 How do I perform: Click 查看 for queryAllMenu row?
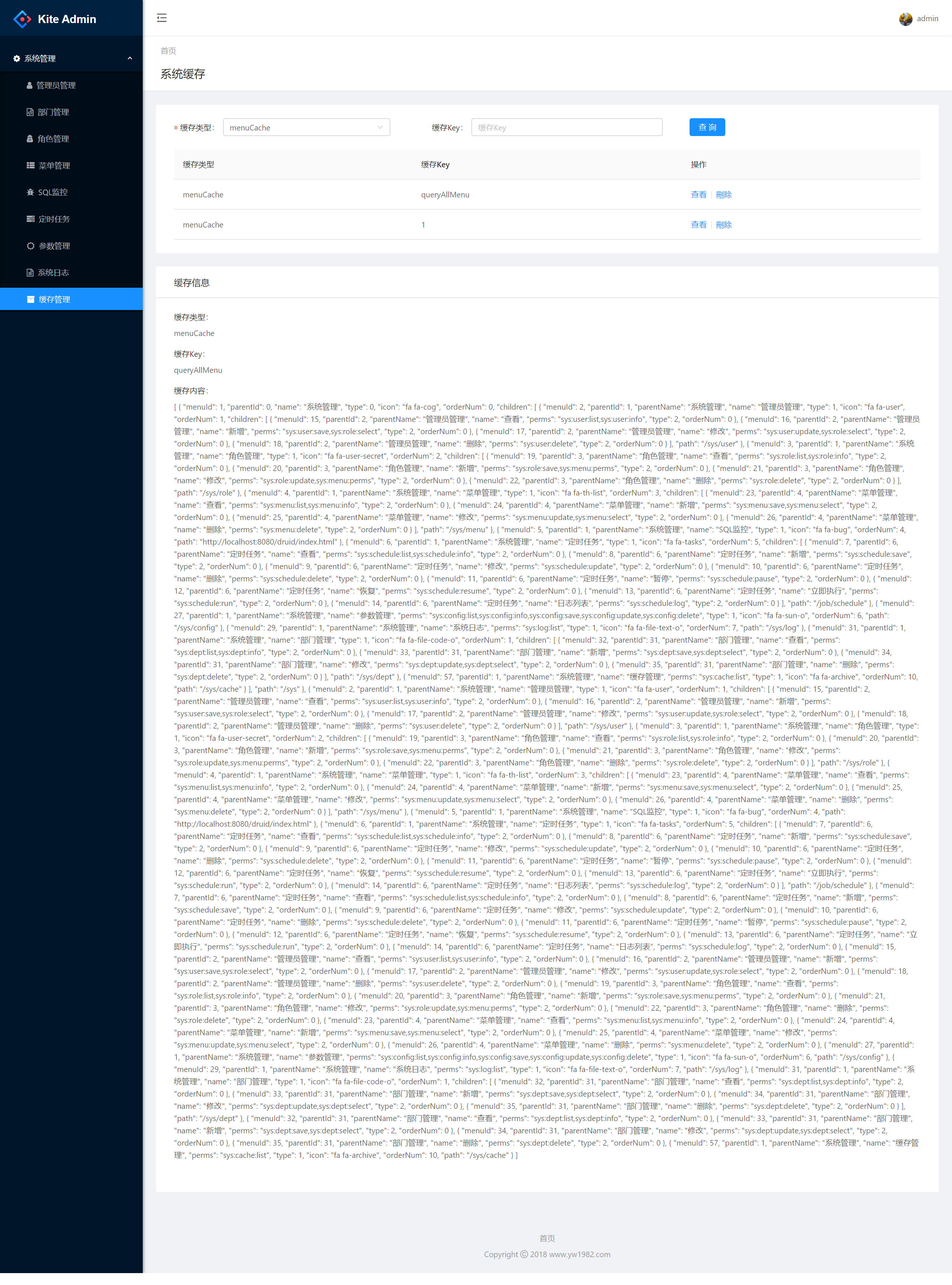coord(698,195)
